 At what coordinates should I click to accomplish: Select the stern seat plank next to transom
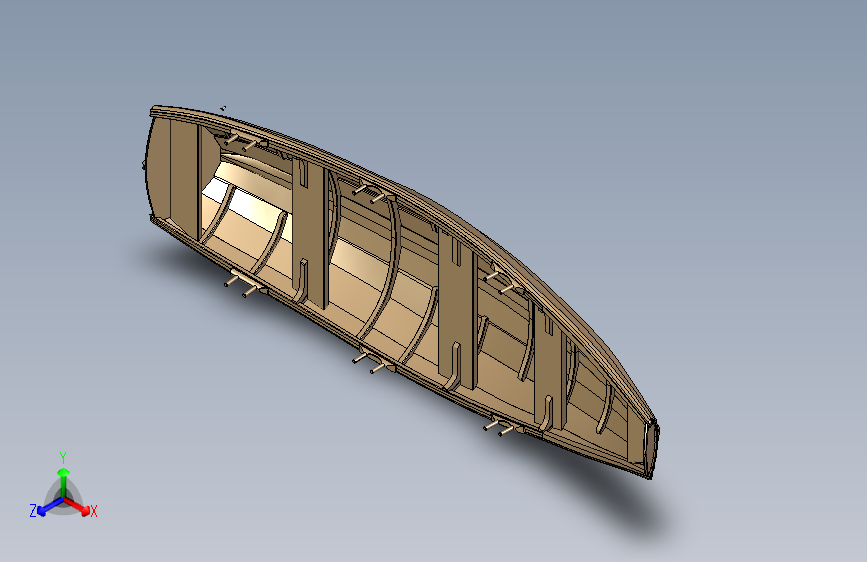click(x=184, y=180)
